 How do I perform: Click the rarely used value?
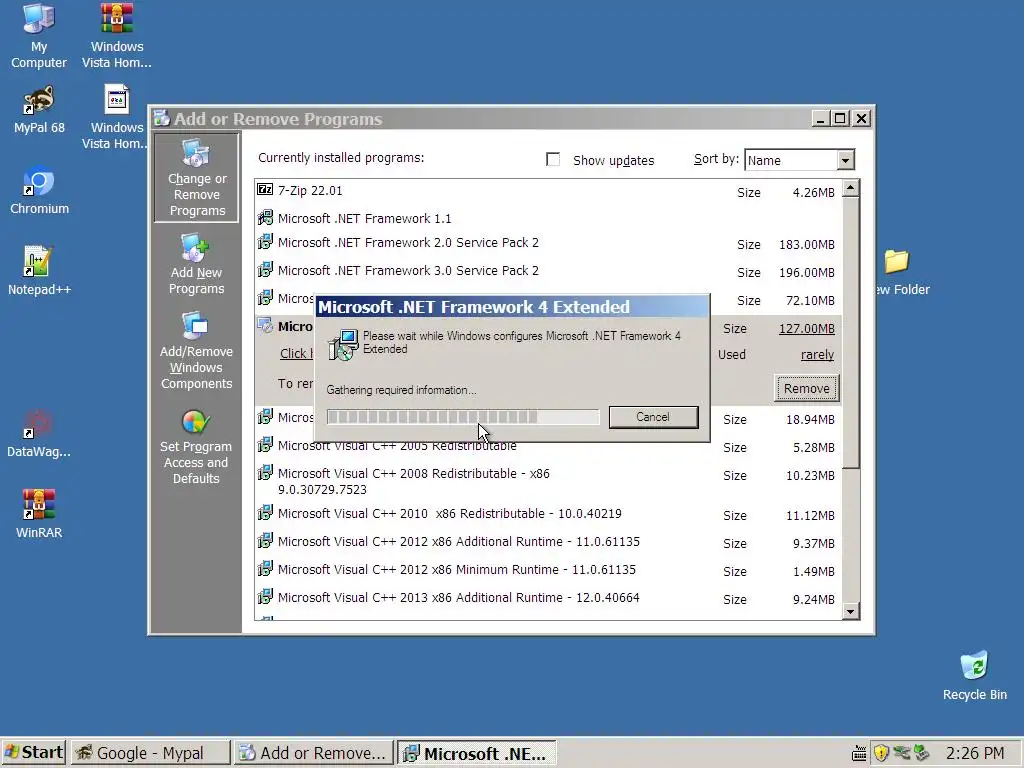pyautogui.click(x=817, y=355)
